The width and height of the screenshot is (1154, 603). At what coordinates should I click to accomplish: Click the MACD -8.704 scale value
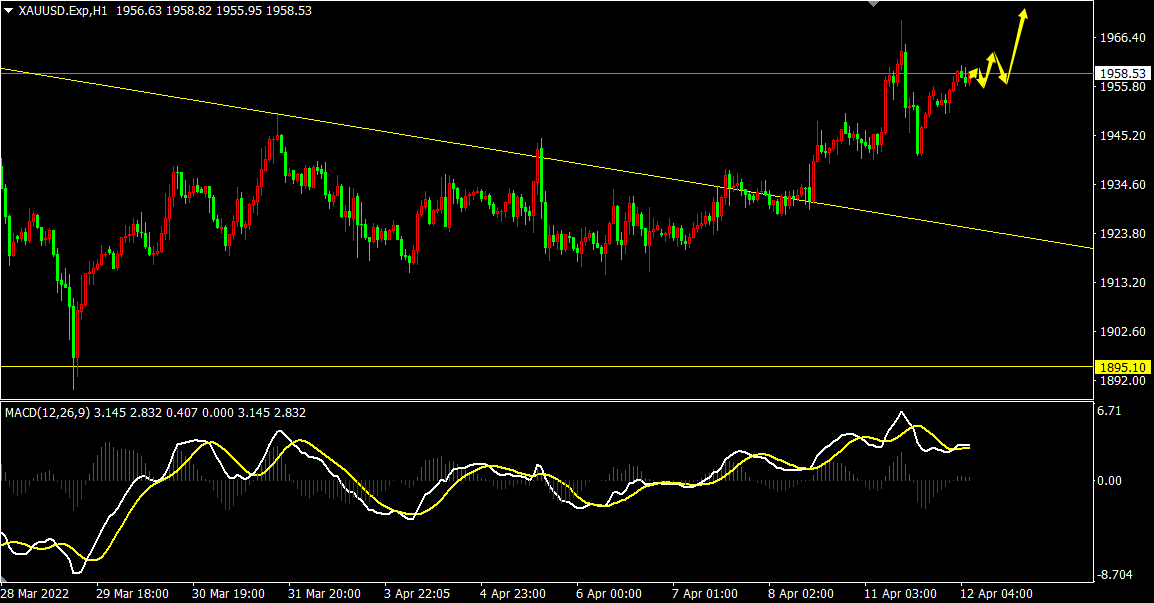point(1114,575)
